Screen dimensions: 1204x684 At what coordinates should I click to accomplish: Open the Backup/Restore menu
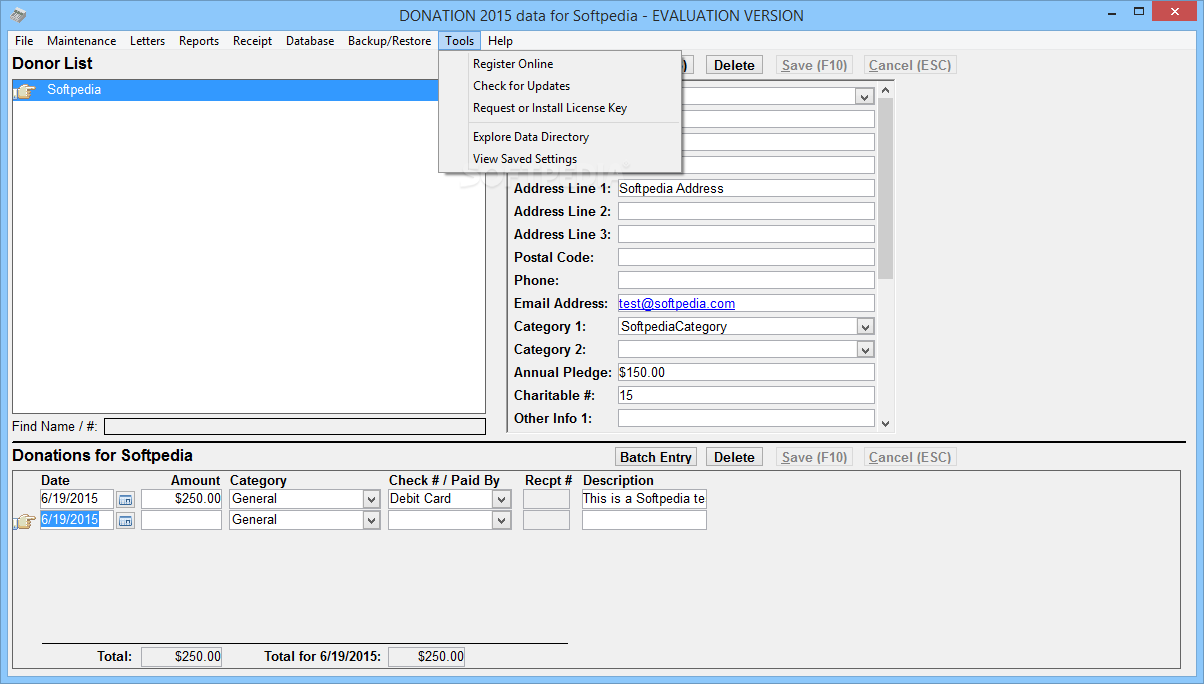[390, 41]
